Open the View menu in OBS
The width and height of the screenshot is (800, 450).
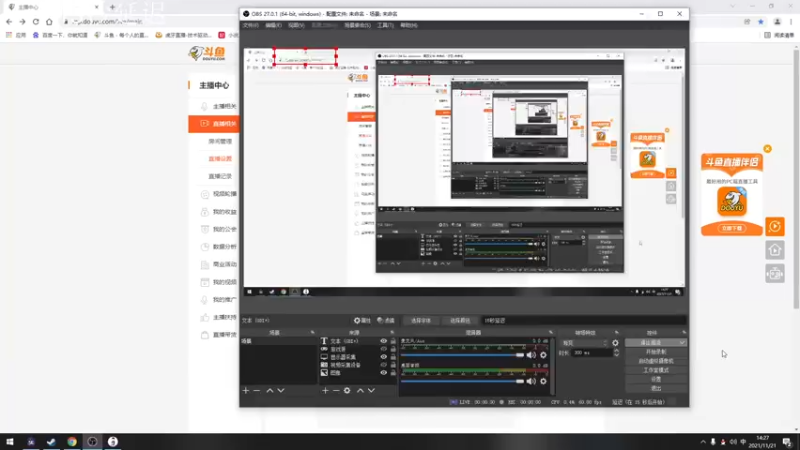click(x=296, y=26)
